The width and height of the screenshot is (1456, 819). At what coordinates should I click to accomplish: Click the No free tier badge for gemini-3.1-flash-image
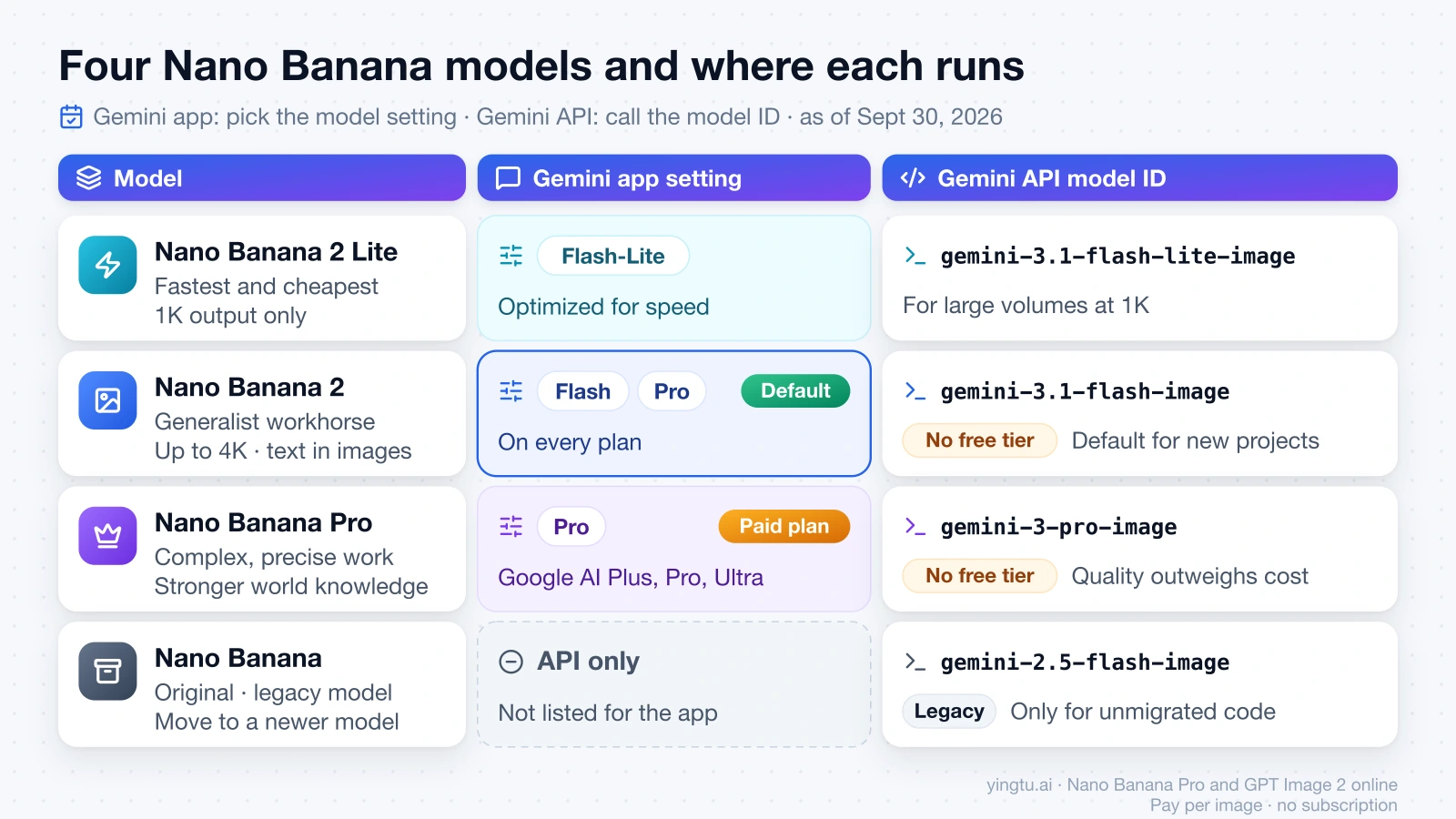[980, 440]
